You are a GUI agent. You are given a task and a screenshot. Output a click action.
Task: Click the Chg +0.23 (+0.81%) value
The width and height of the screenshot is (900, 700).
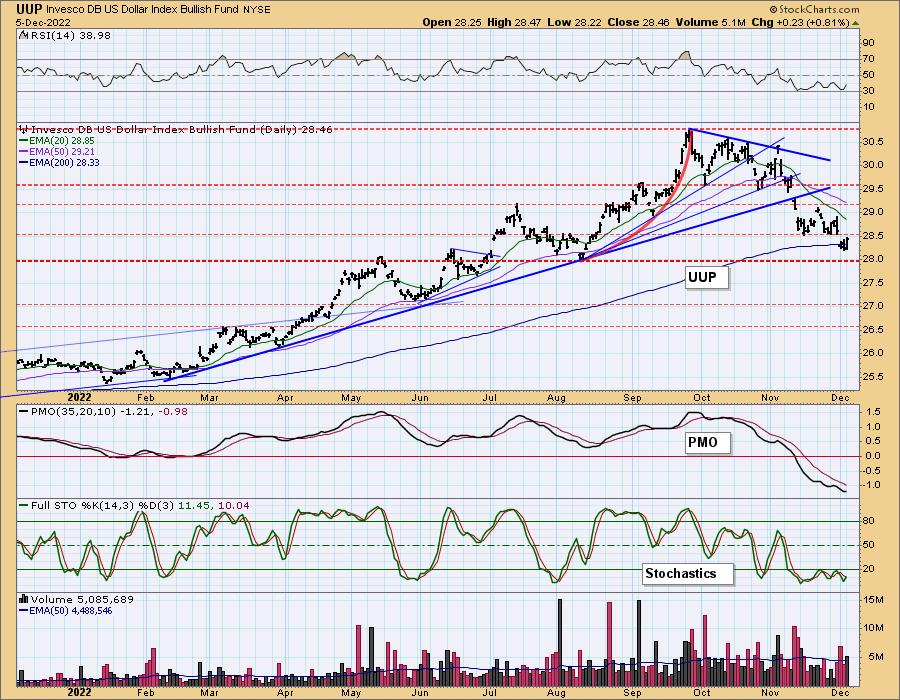point(801,22)
